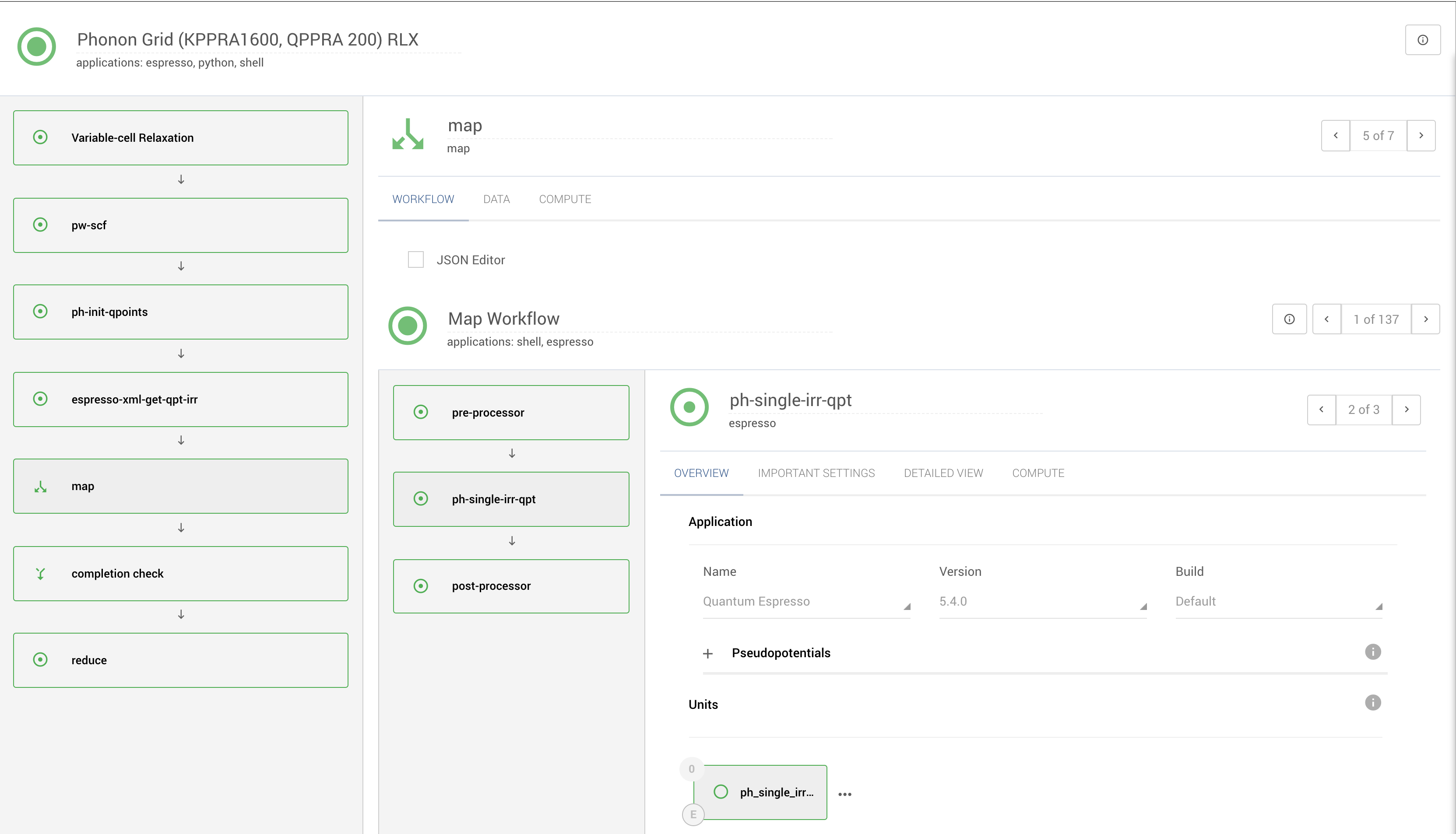Click the reduce status icon

click(x=40, y=660)
